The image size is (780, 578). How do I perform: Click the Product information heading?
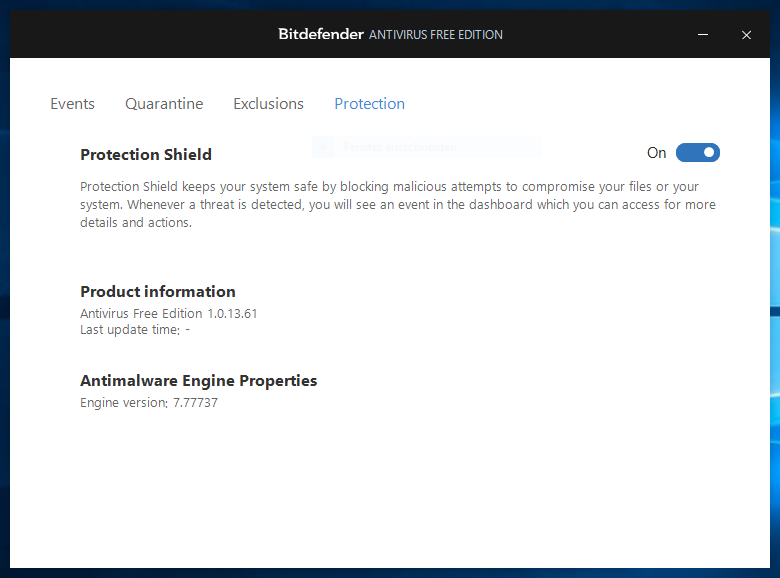158,292
